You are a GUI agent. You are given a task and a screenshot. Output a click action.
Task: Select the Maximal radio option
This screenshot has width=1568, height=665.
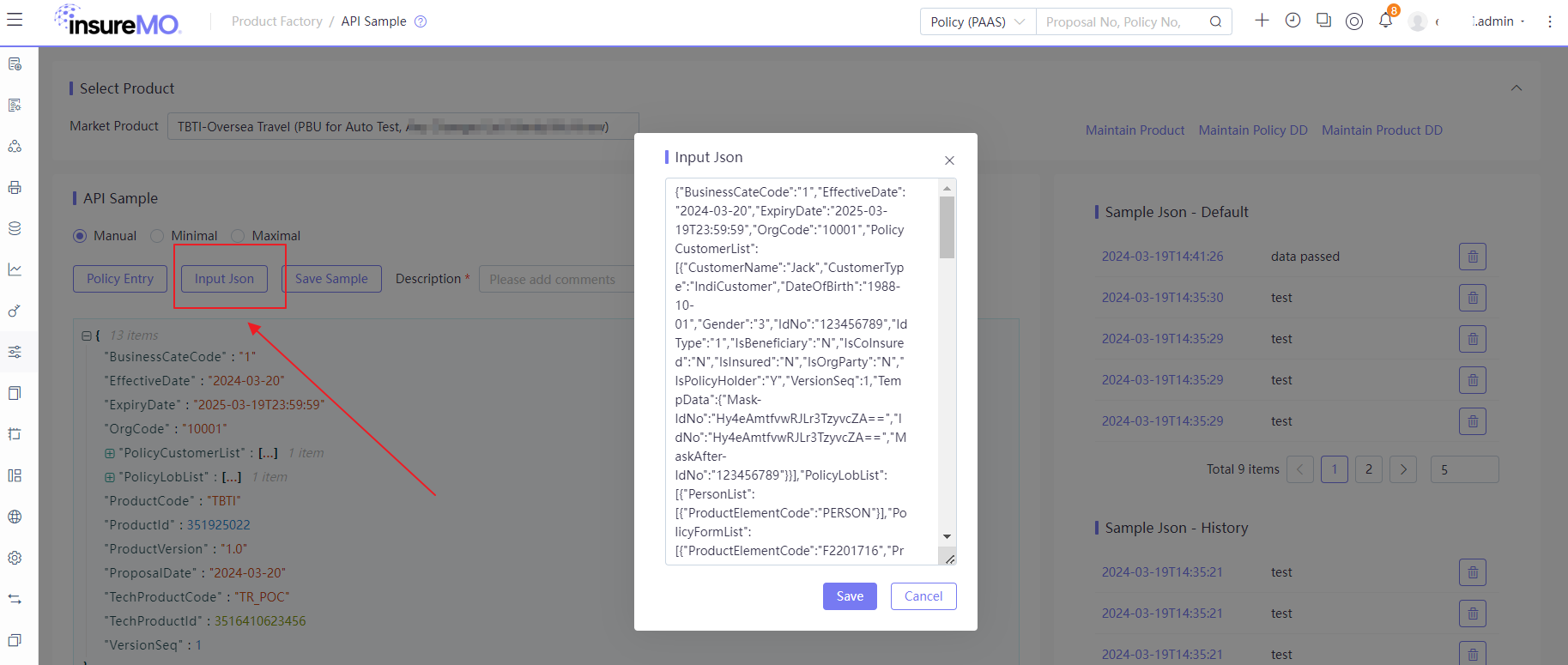(238, 236)
